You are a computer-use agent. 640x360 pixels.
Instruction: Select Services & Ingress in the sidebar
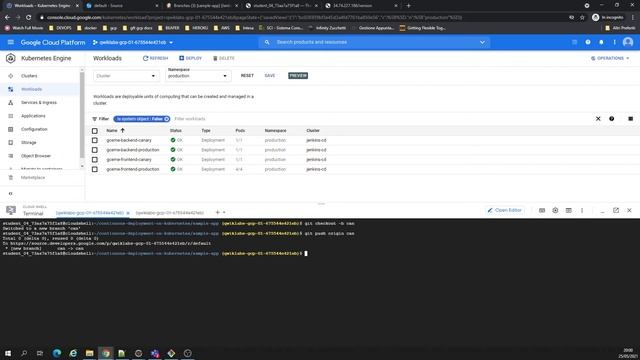click(39, 102)
